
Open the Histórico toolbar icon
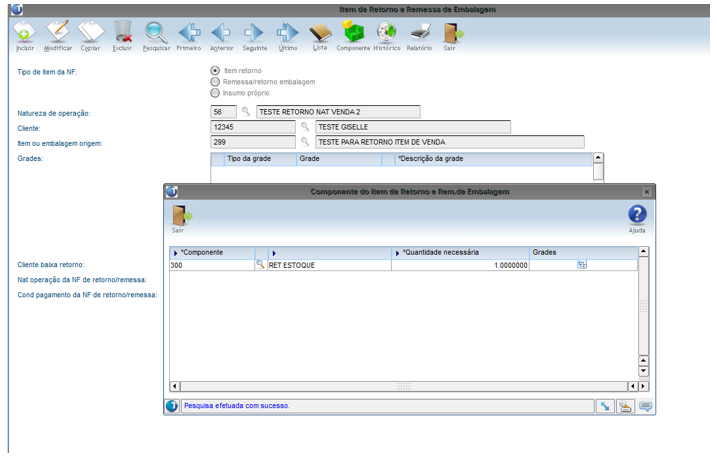[386, 32]
